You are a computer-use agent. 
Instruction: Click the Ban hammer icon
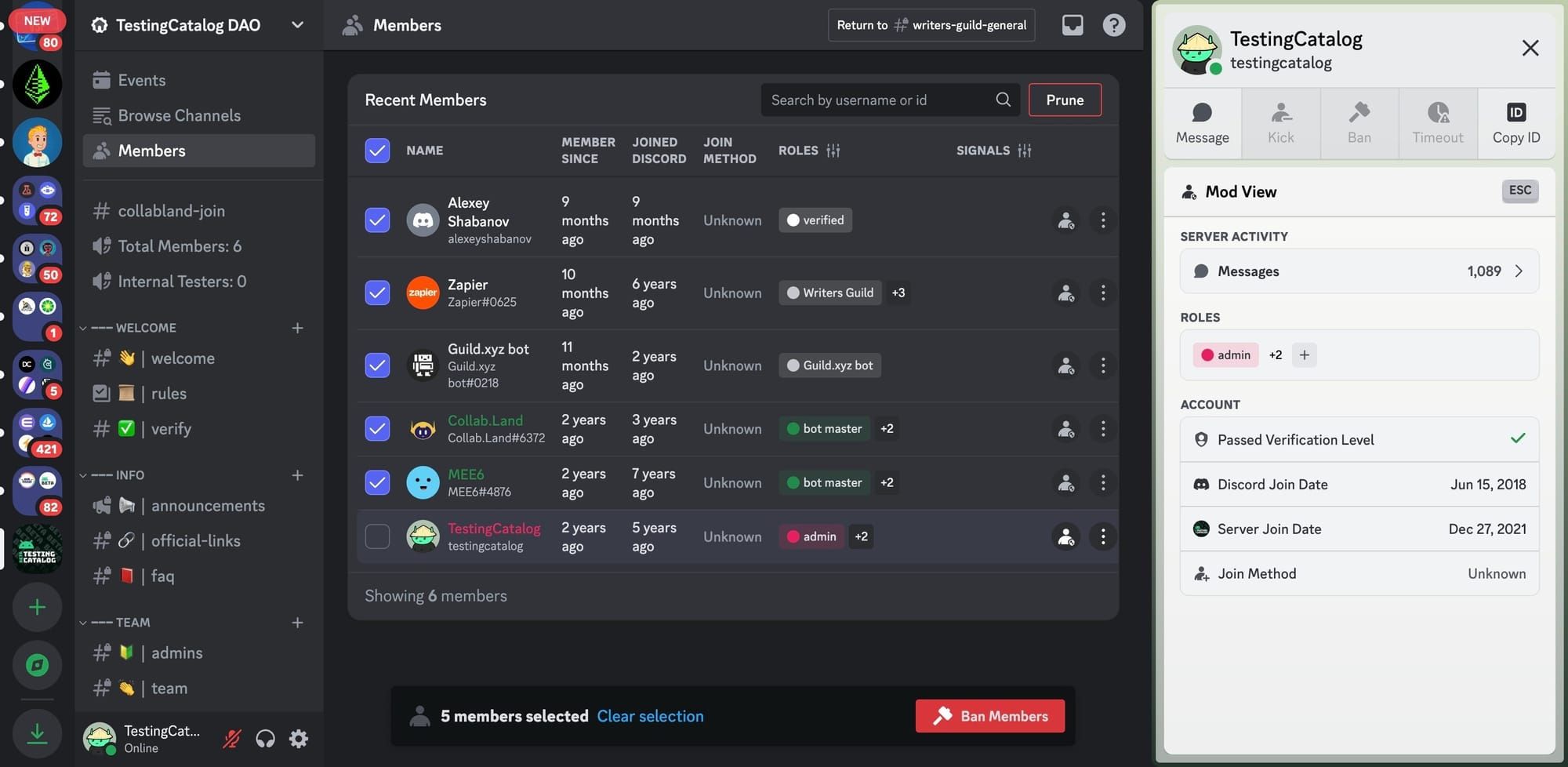(1359, 123)
